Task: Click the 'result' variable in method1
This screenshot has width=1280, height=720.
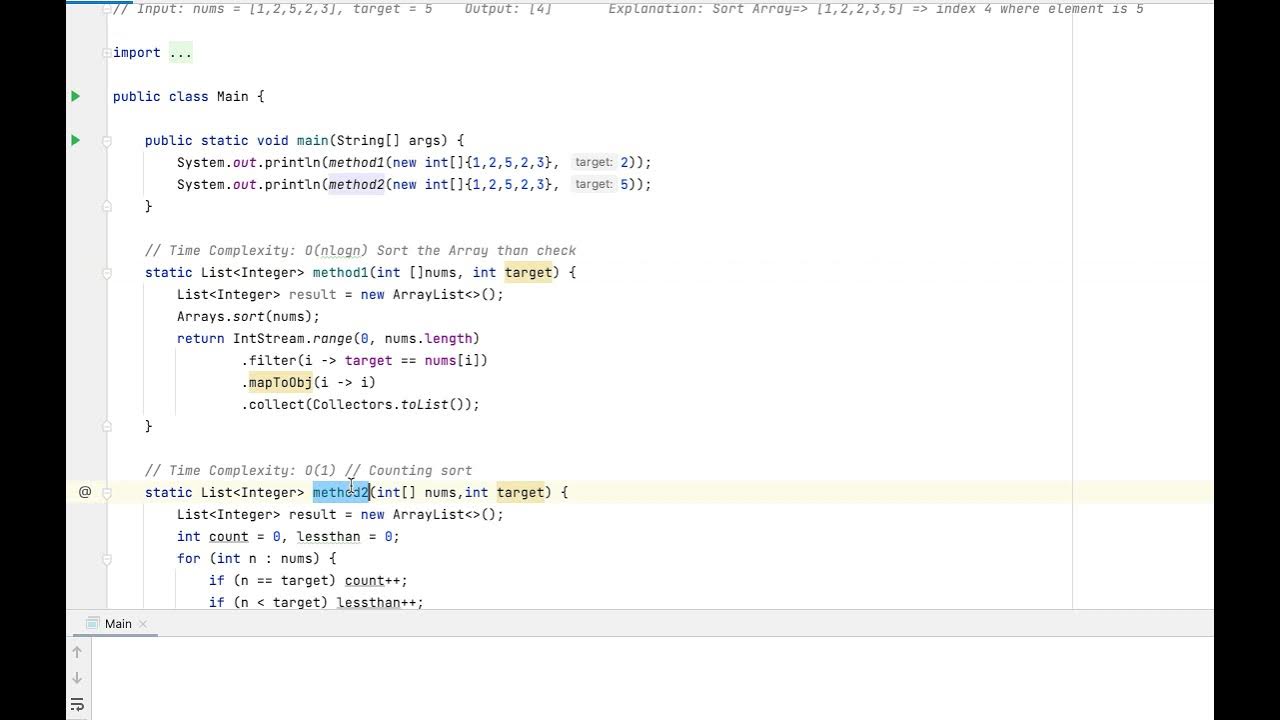Action: [x=312, y=294]
